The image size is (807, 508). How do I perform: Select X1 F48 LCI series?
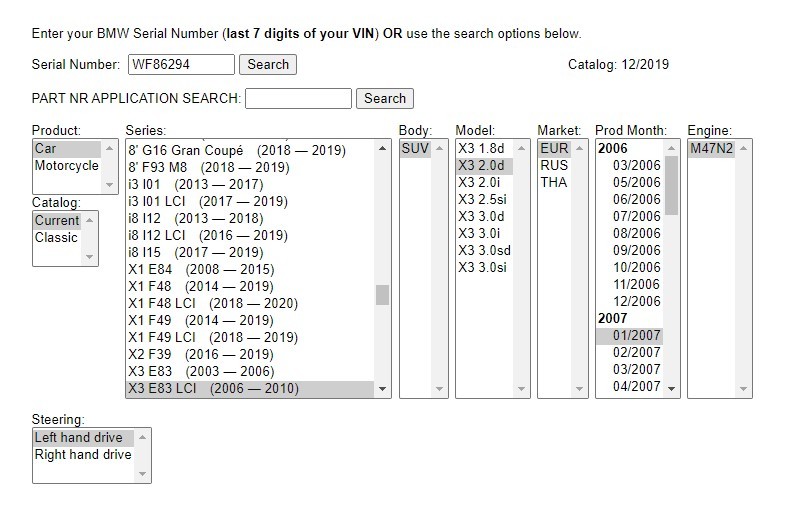click(251, 303)
